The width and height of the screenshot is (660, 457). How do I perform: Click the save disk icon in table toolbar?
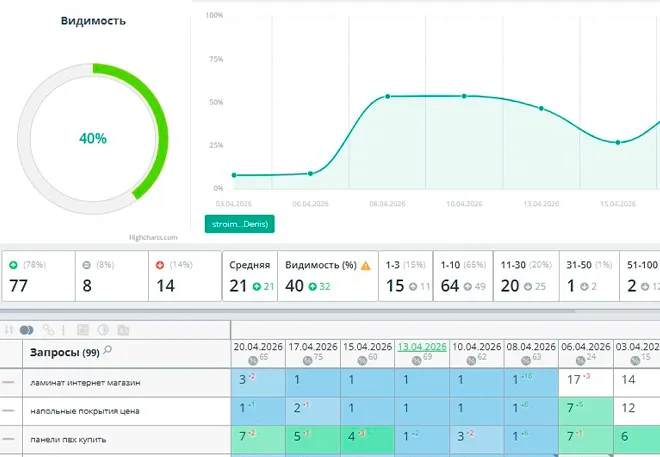[83, 328]
